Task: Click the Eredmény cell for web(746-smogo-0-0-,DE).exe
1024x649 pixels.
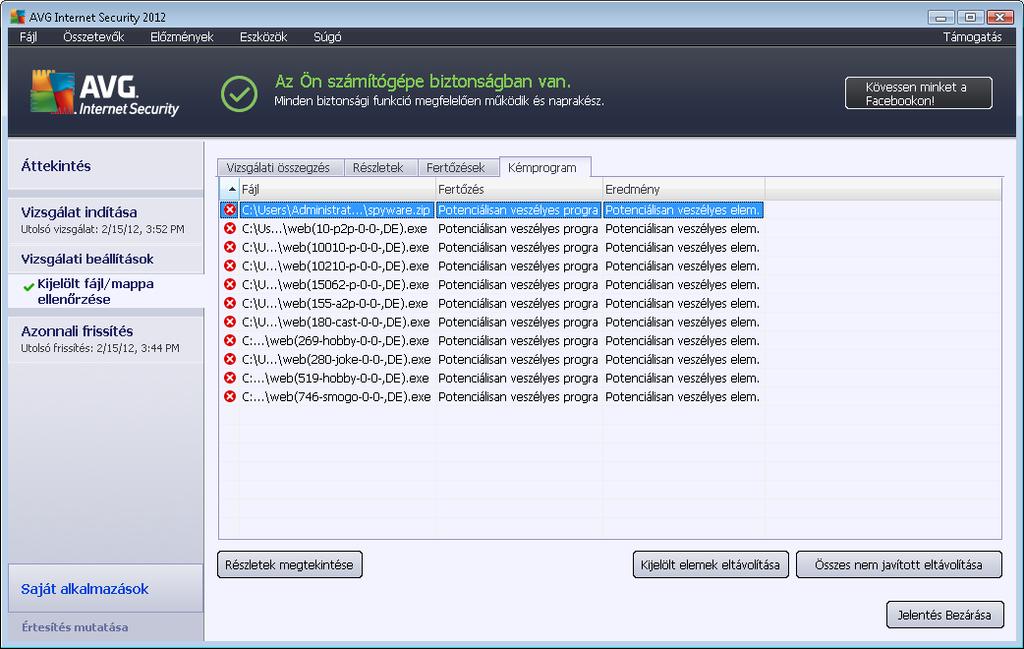Action: [x=683, y=396]
